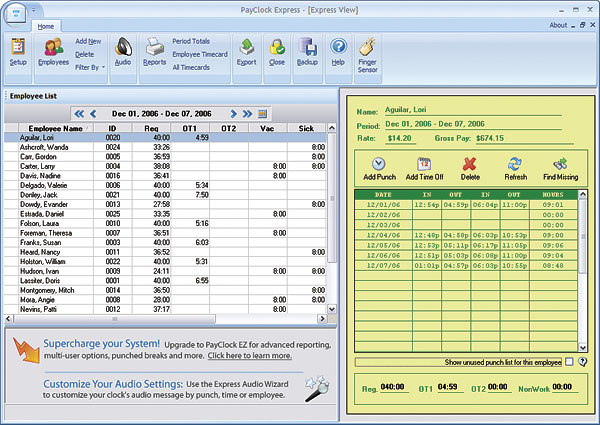The width and height of the screenshot is (600, 425).
Task: Open the About menu
Action: tap(558, 25)
